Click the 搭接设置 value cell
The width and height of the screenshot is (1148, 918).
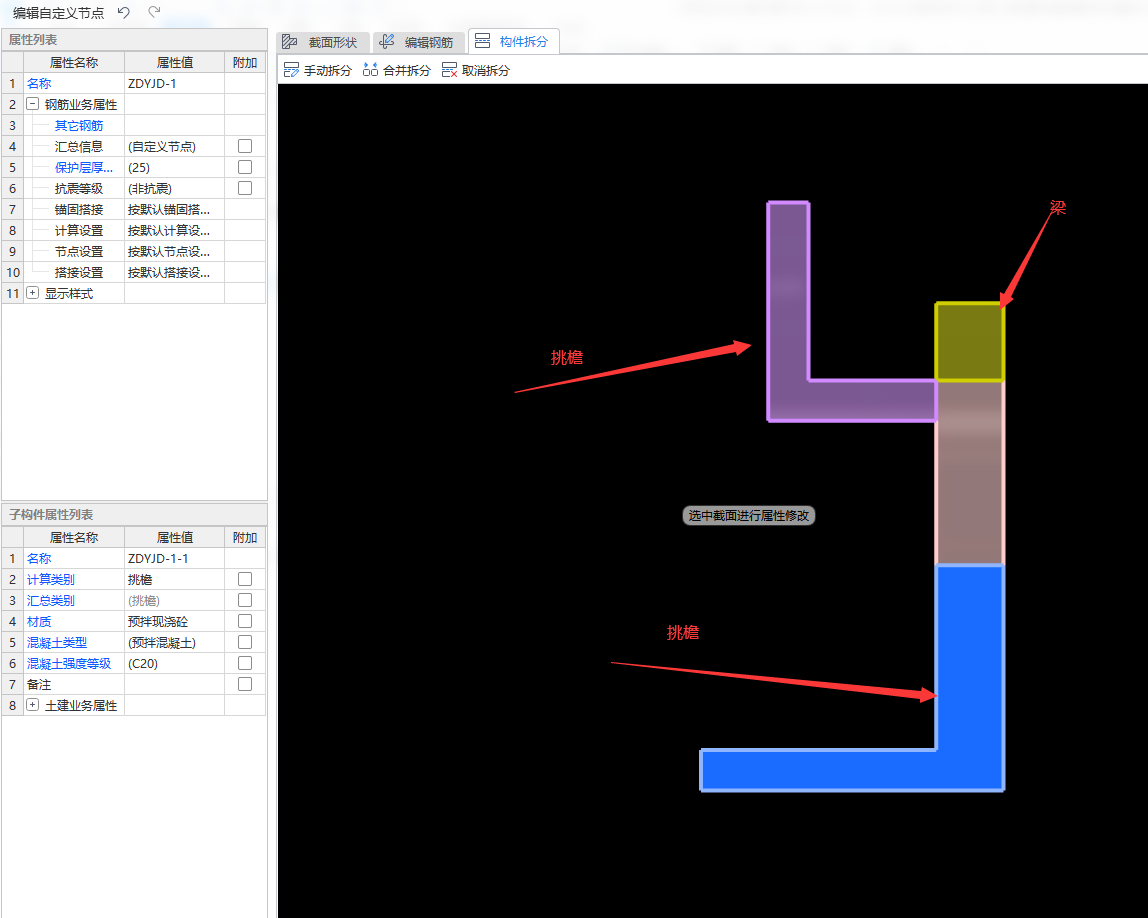tap(174, 272)
